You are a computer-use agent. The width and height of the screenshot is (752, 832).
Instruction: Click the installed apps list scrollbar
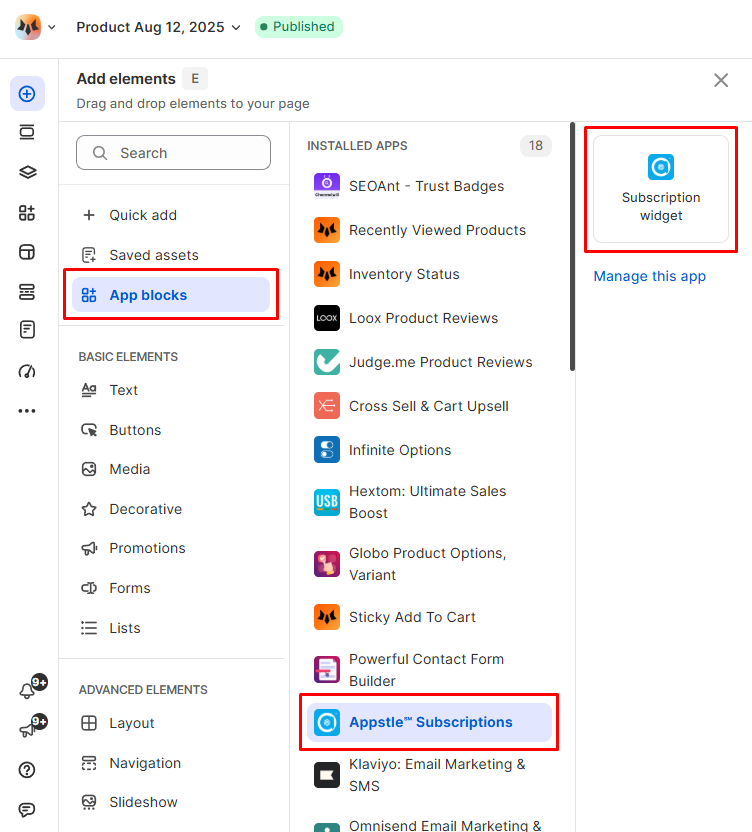572,247
